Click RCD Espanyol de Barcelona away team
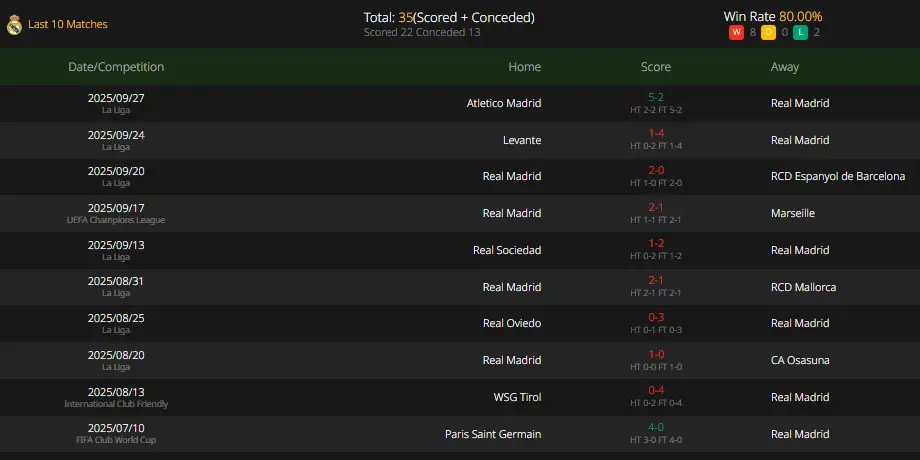Viewport: 920px width, 460px height. click(838, 177)
